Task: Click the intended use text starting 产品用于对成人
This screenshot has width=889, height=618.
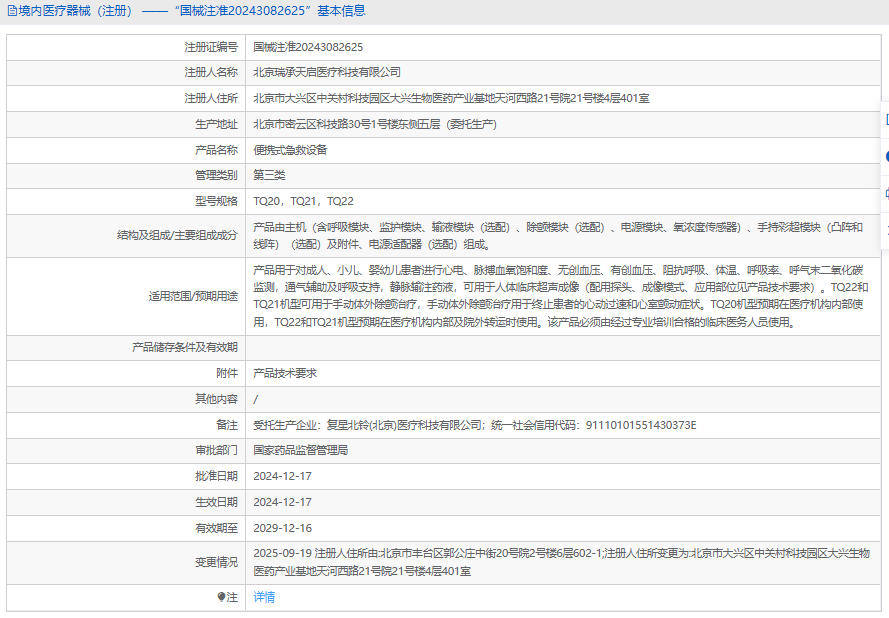Action: click(x=561, y=296)
